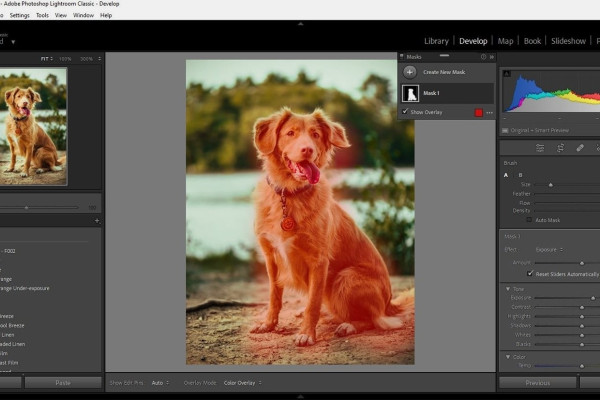Screen dimensions: 600x400
Task: Open the Settings menu
Action: (x=20, y=15)
